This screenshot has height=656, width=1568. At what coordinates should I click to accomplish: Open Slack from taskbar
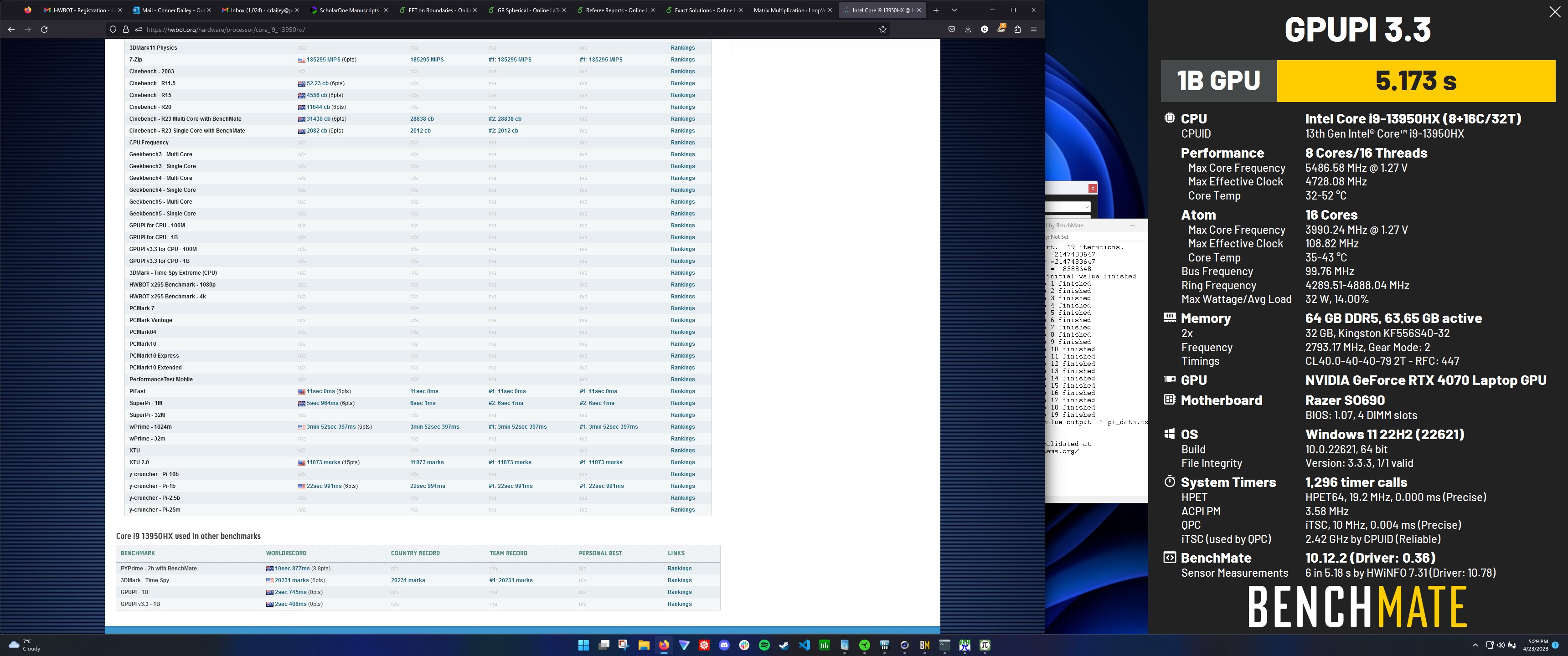(x=744, y=645)
